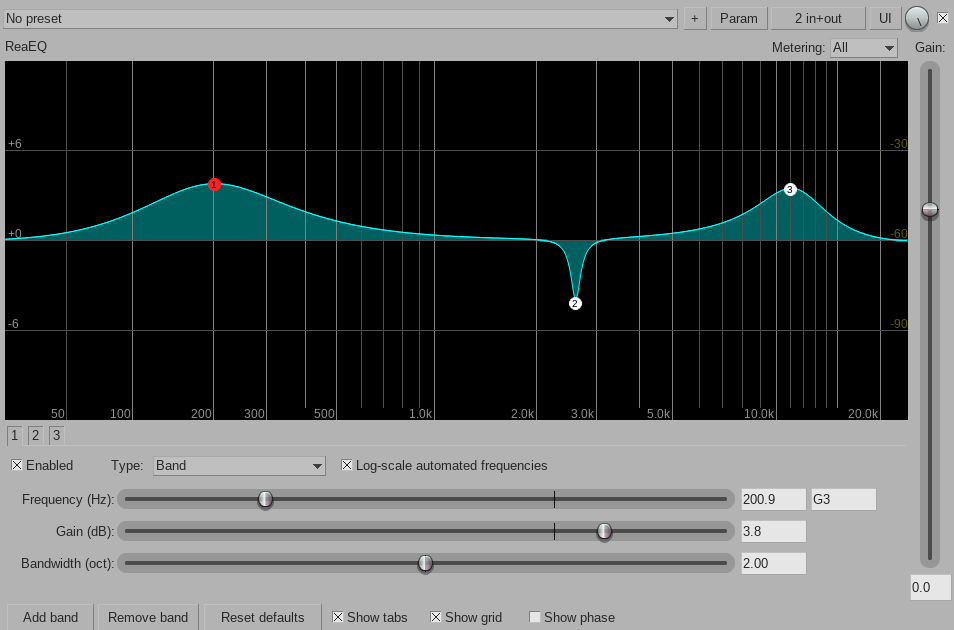Open the Metering dropdown
The height and width of the screenshot is (630, 954).
point(864,48)
